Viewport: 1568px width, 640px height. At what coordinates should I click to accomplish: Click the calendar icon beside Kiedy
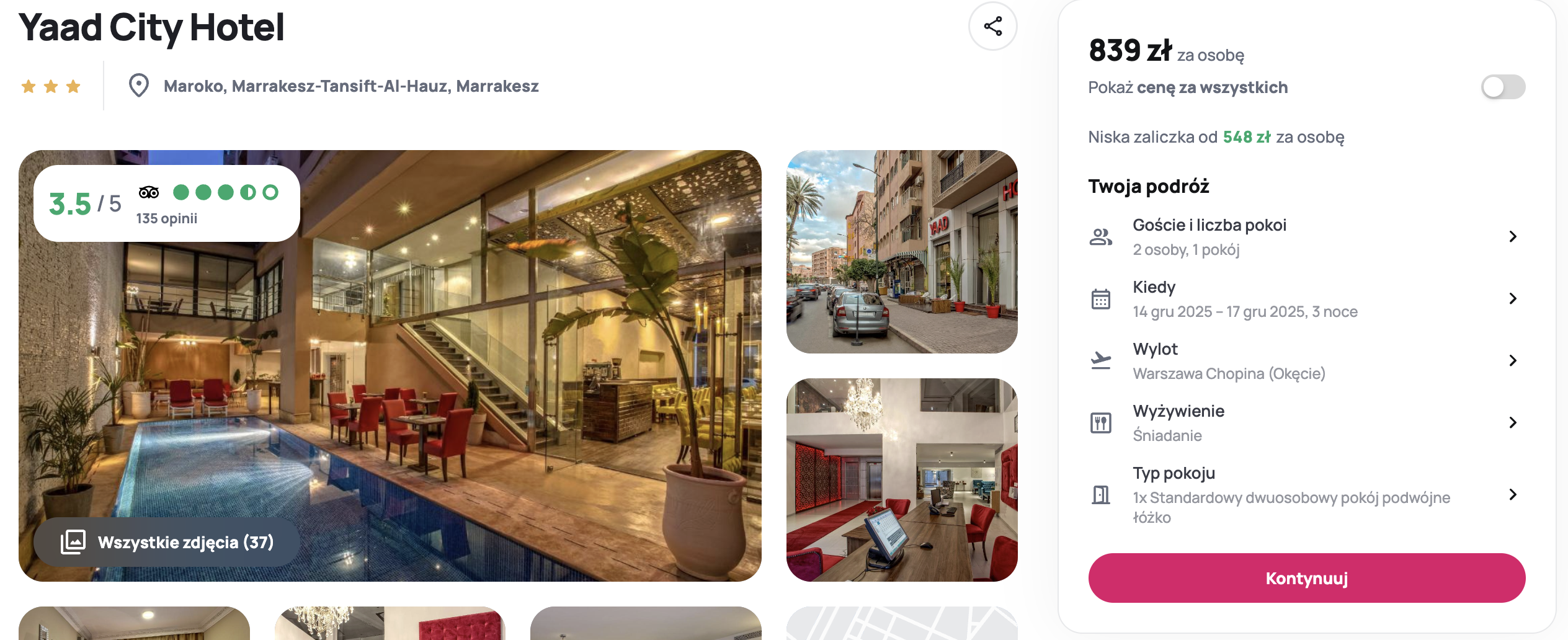pyautogui.click(x=1100, y=299)
